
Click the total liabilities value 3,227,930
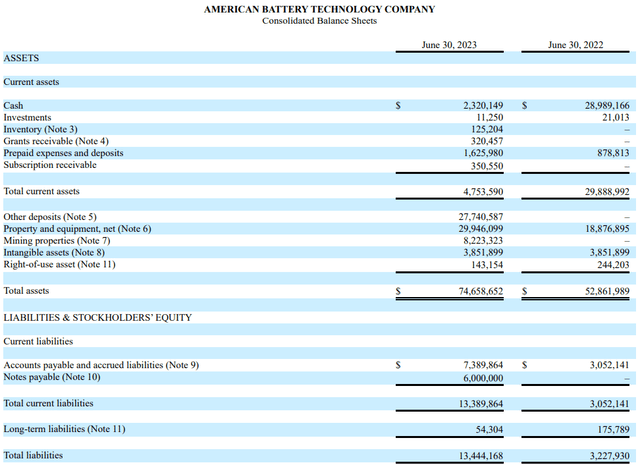pos(609,456)
